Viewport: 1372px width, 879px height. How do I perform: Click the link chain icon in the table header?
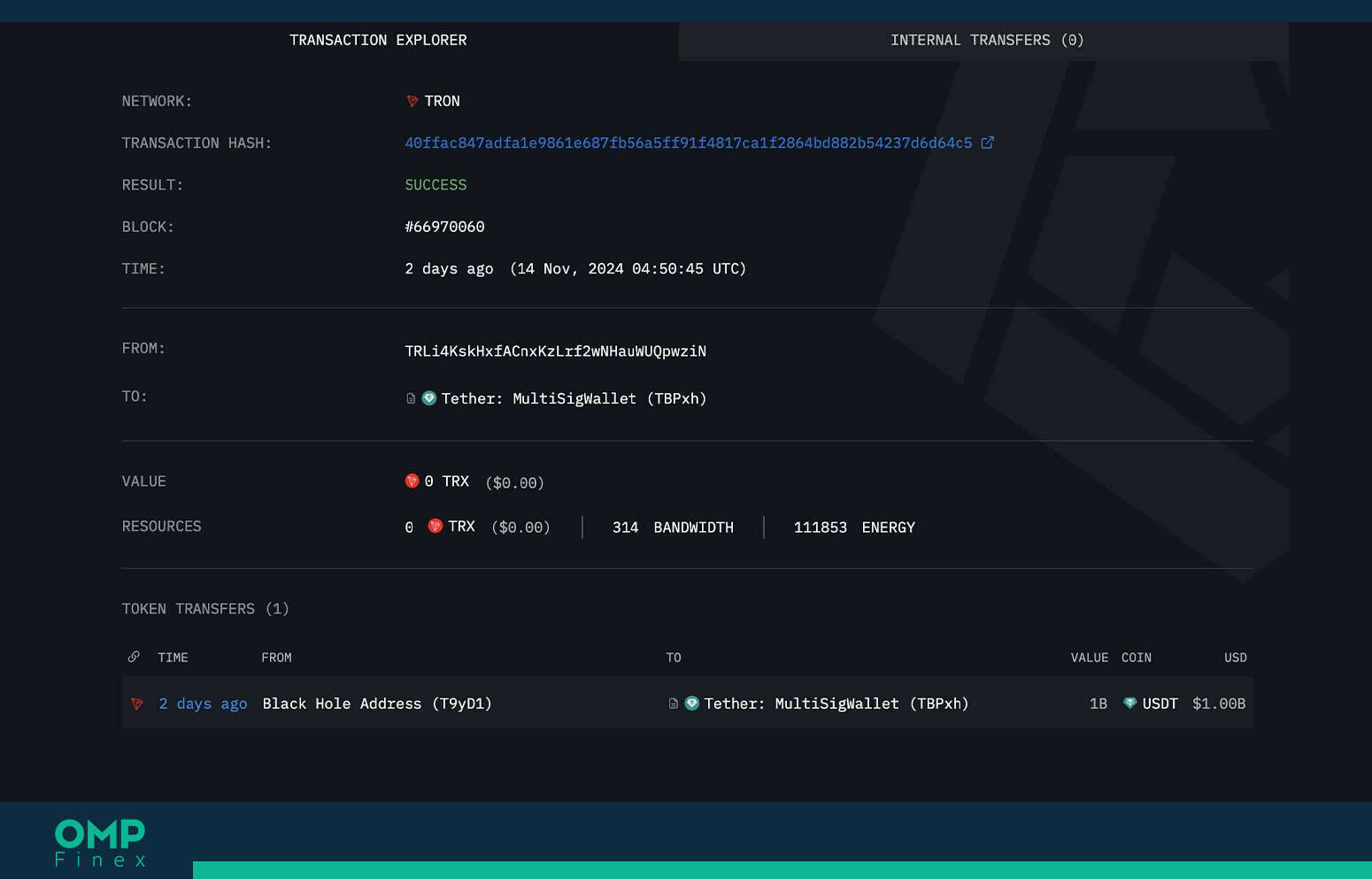click(134, 657)
